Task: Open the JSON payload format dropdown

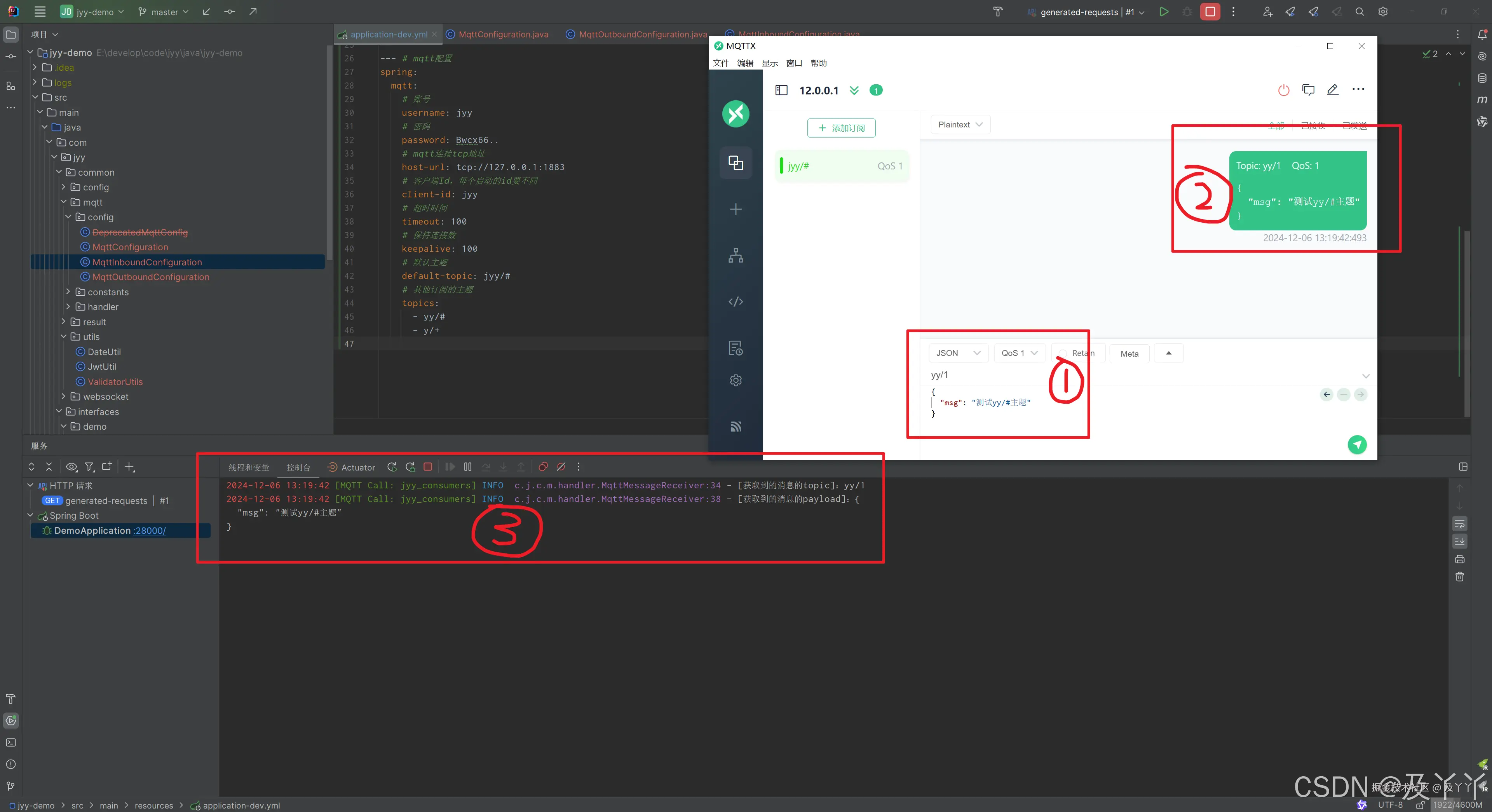Action: coord(958,353)
